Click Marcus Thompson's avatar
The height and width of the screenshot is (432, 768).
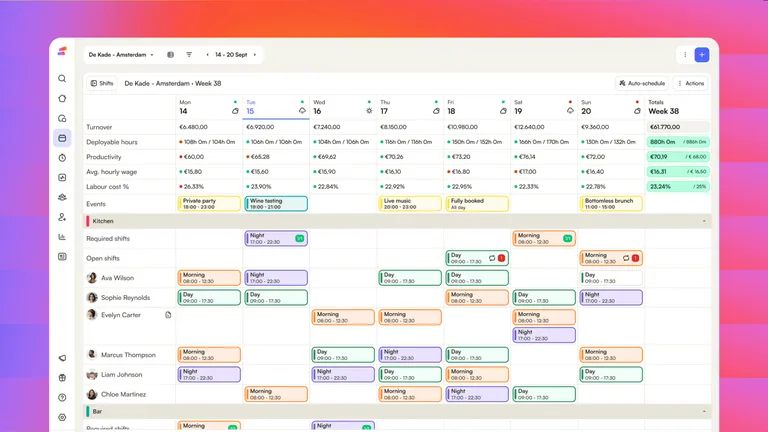coord(92,354)
